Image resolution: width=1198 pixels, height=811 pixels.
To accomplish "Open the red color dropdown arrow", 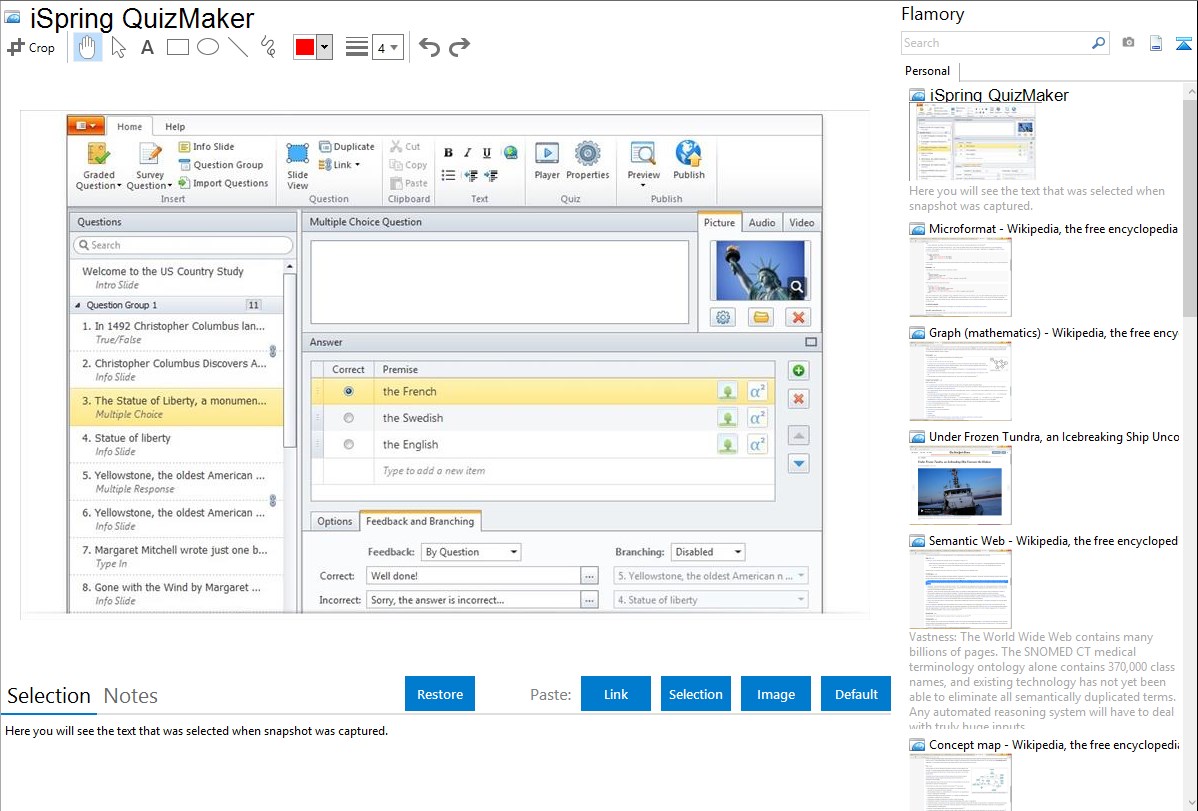I will 324,47.
